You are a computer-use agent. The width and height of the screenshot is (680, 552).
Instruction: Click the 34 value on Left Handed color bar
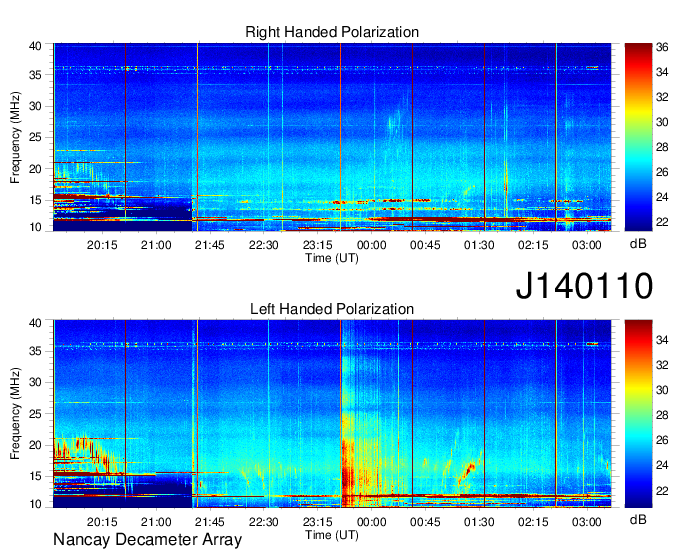[x=662, y=340]
